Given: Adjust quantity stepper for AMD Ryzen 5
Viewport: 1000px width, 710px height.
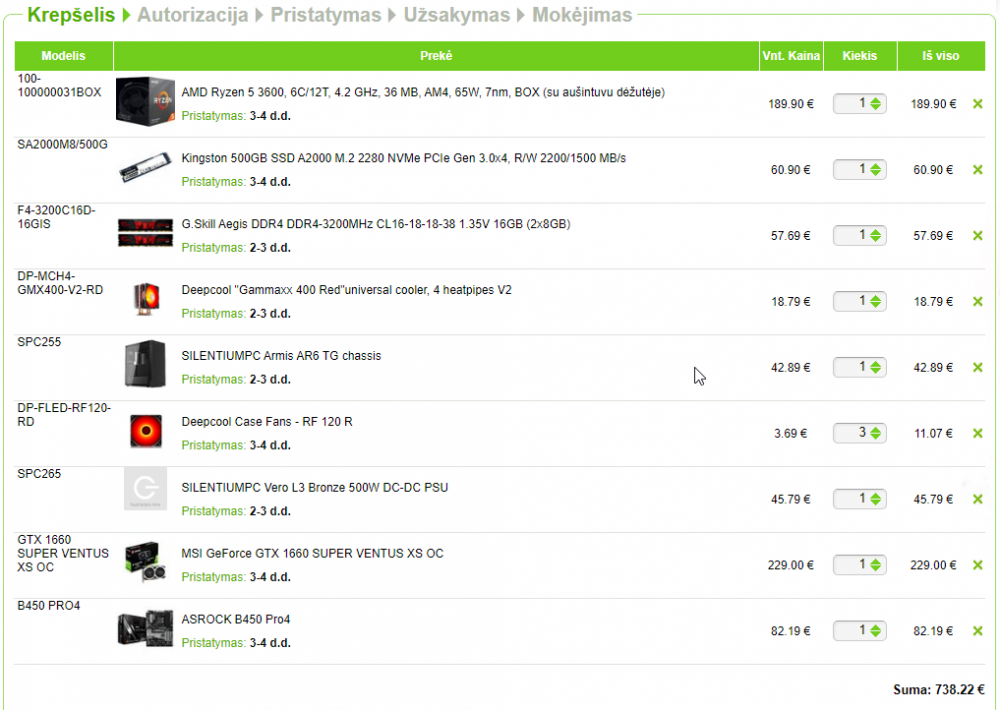Looking at the screenshot, I should pyautogui.click(x=875, y=103).
